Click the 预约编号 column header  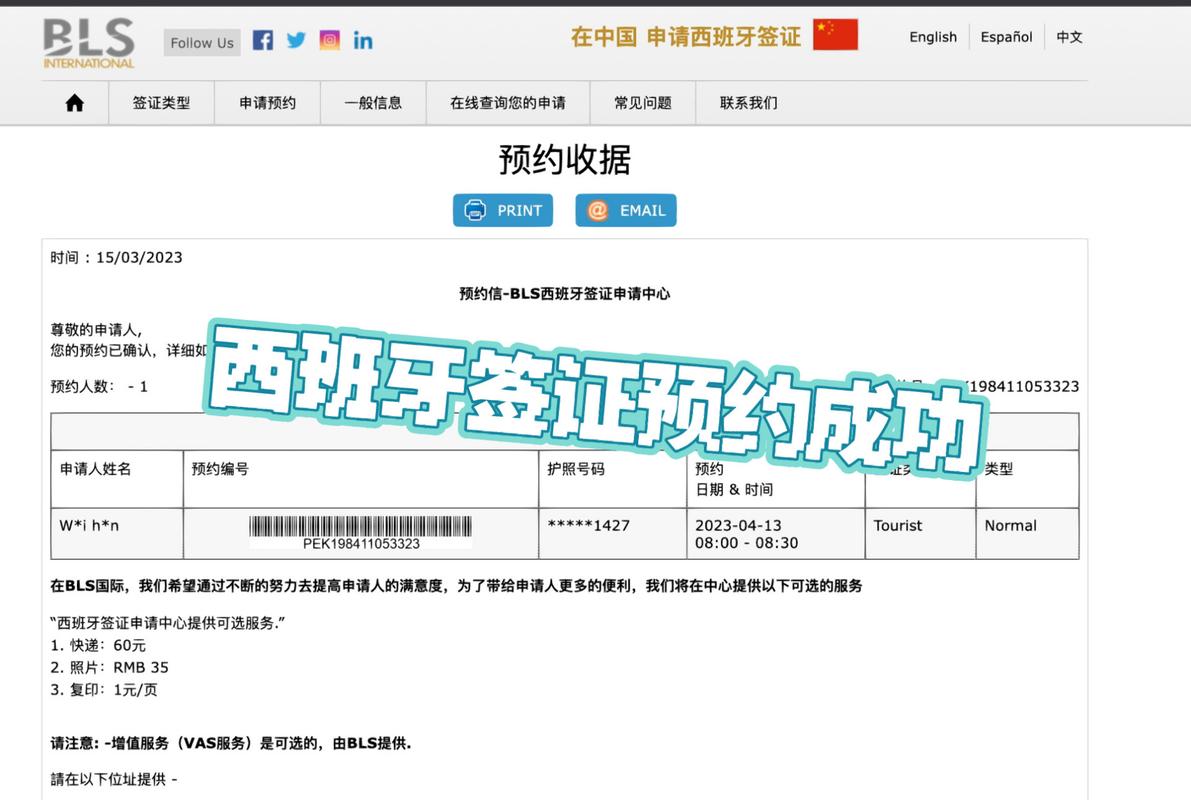point(220,469)
